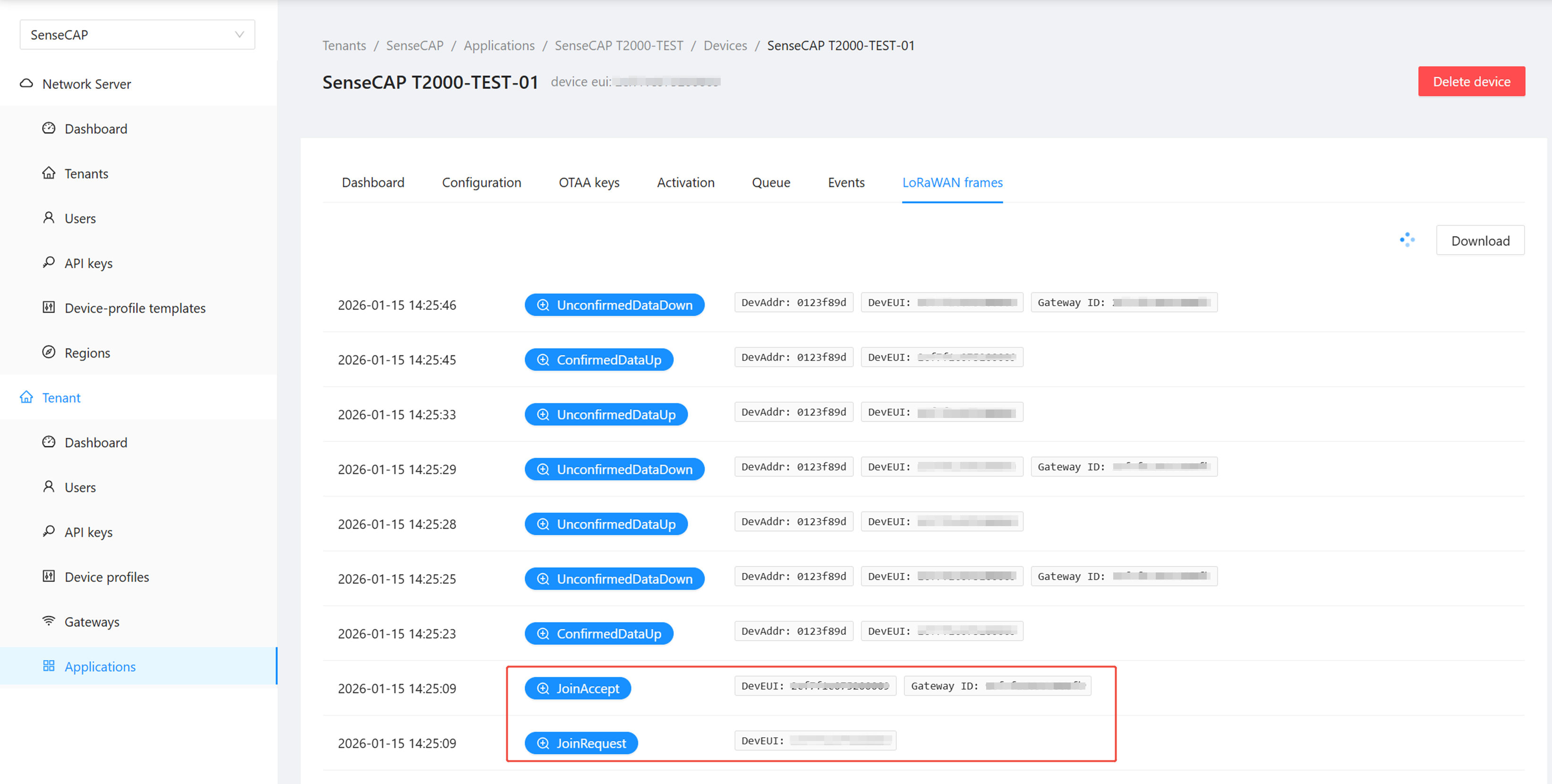Click the Device-profile templates icon

pyautogui.click(x=49, y=308)
